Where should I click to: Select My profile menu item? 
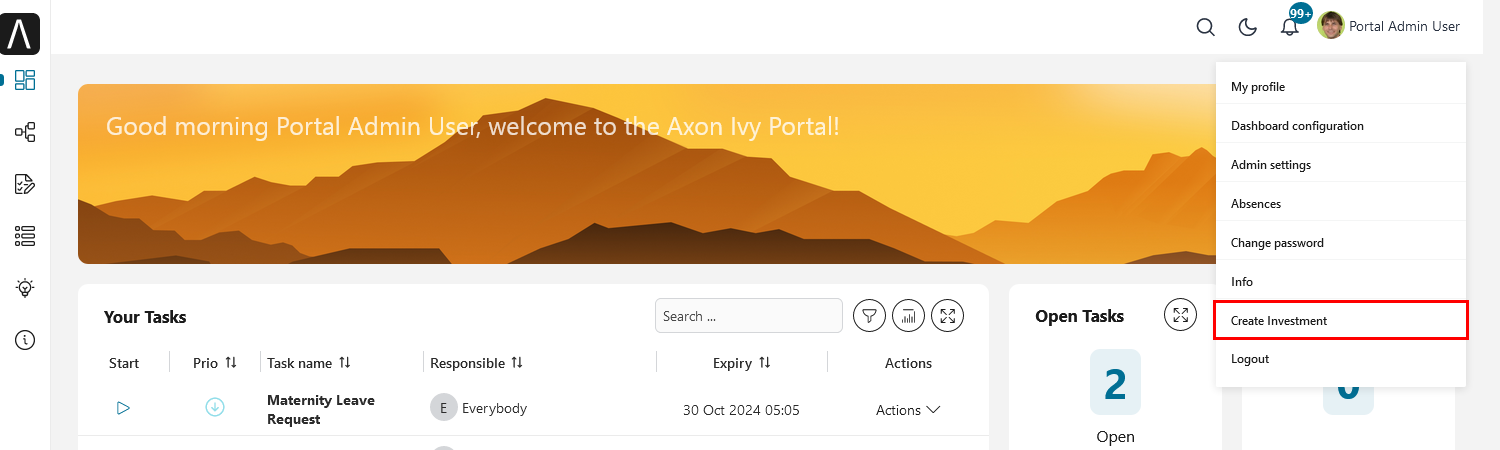1341,87
